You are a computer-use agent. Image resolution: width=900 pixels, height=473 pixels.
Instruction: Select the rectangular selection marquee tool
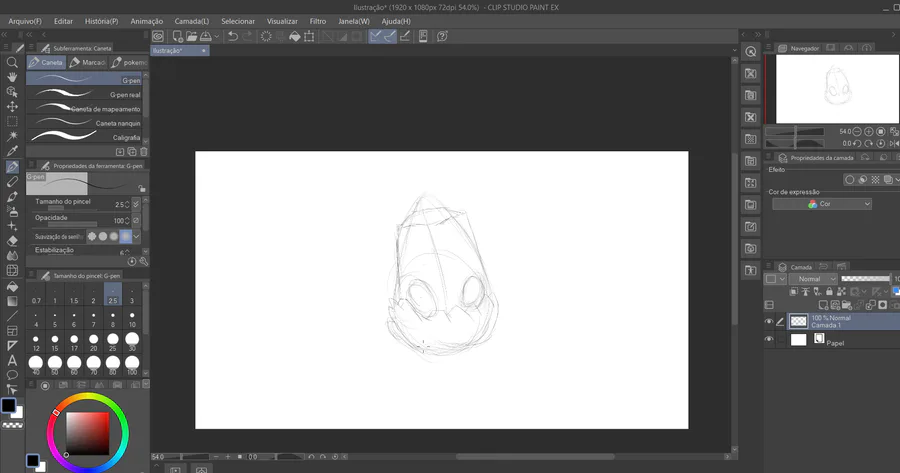pyautogui.click(x=11, y=121)
